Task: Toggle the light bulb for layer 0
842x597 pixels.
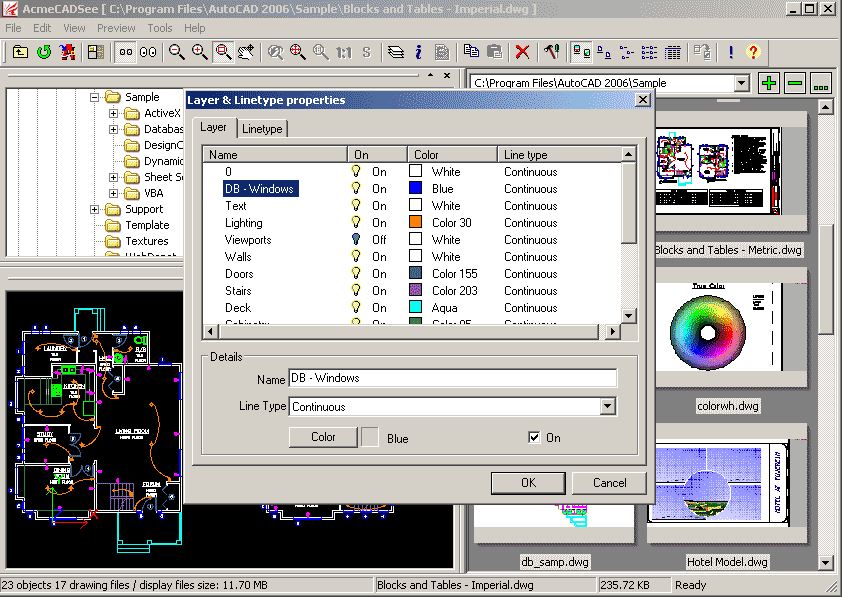Action: pos(355,171)
